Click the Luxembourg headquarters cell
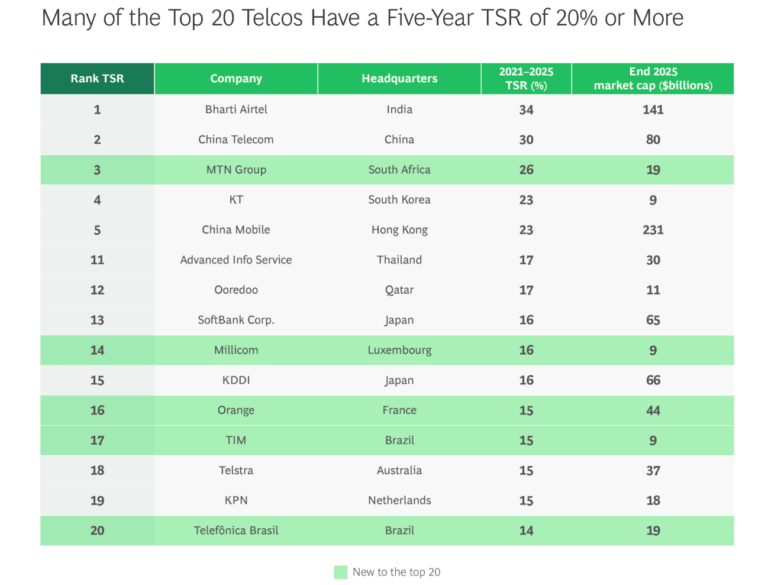The height and width of the screenshot is (585, 768). [x=400, y=350]
